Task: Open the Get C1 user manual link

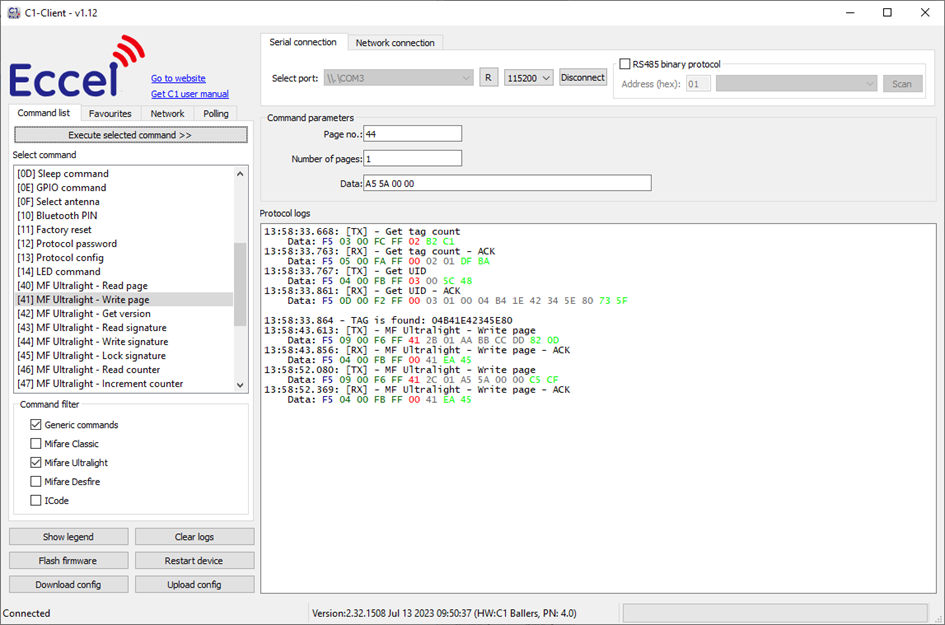Action: (x=190, y=94)
